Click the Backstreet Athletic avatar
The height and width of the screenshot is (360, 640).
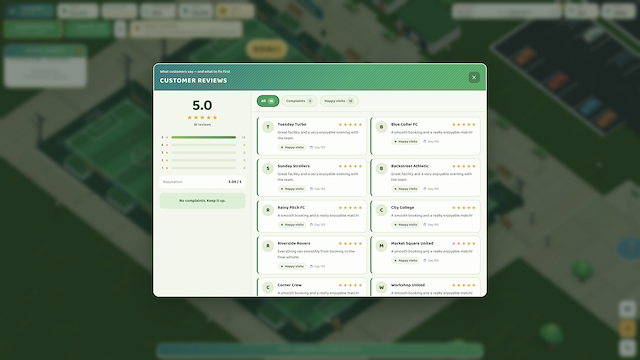click(x=381, y=169)
